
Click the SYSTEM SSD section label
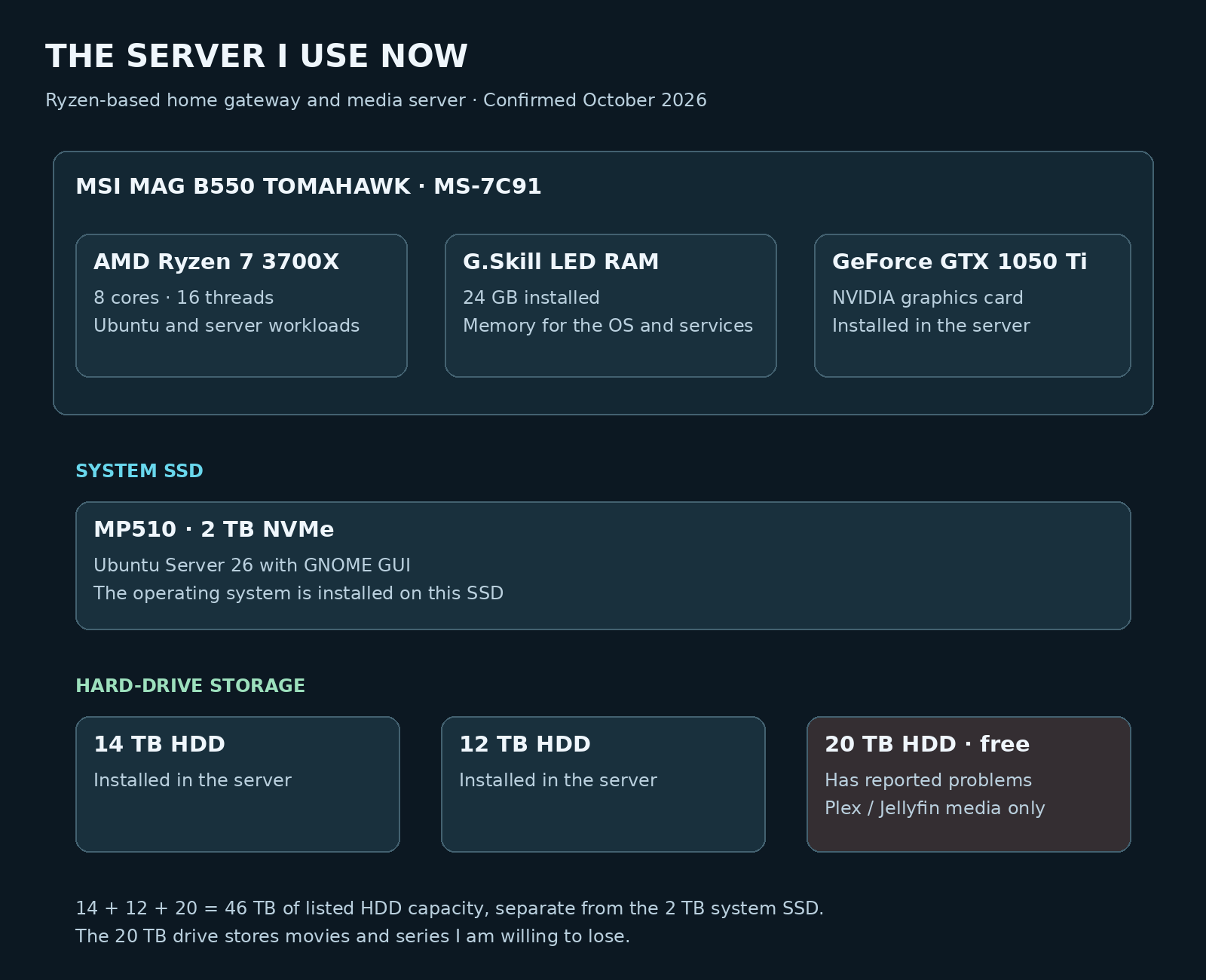[139, 471]
